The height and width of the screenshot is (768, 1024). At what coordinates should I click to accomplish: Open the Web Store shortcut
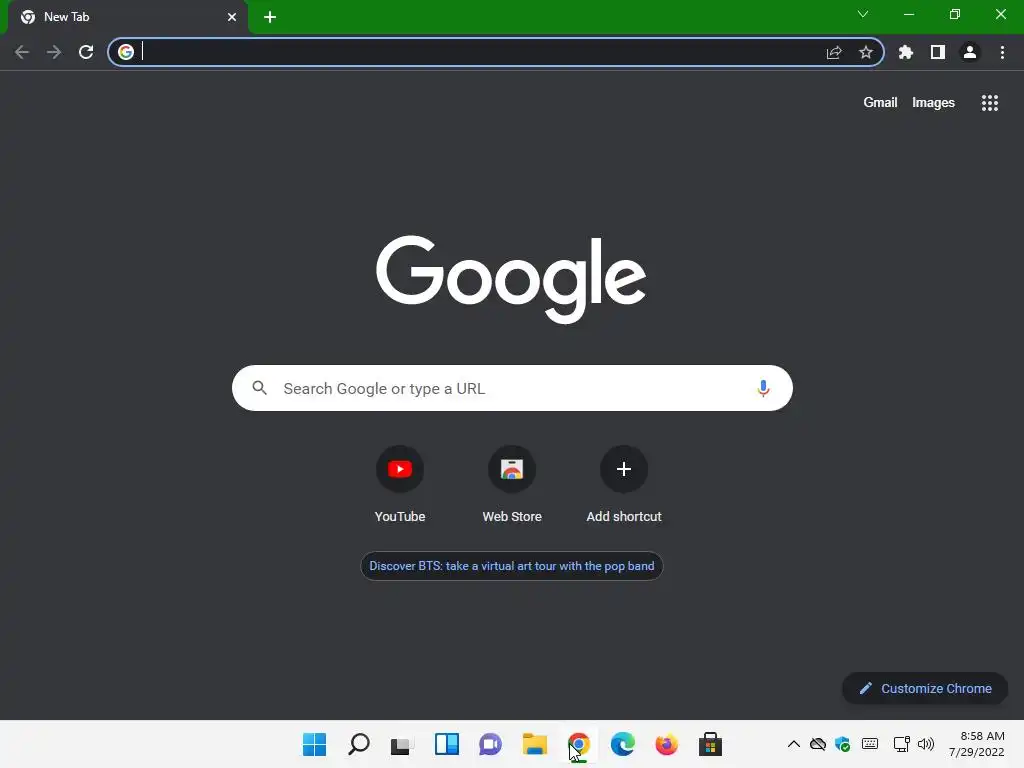(512, 484)
